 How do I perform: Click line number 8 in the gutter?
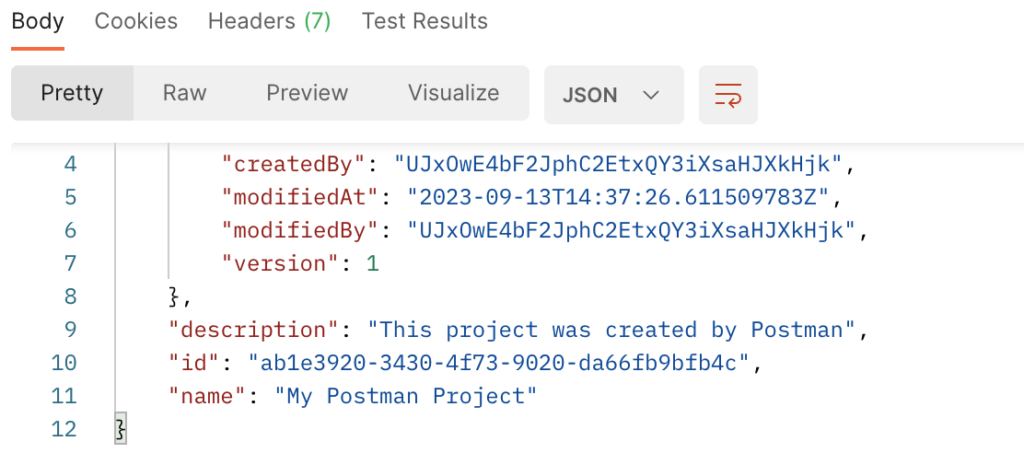pyautogui.click(x=70, y=297)
